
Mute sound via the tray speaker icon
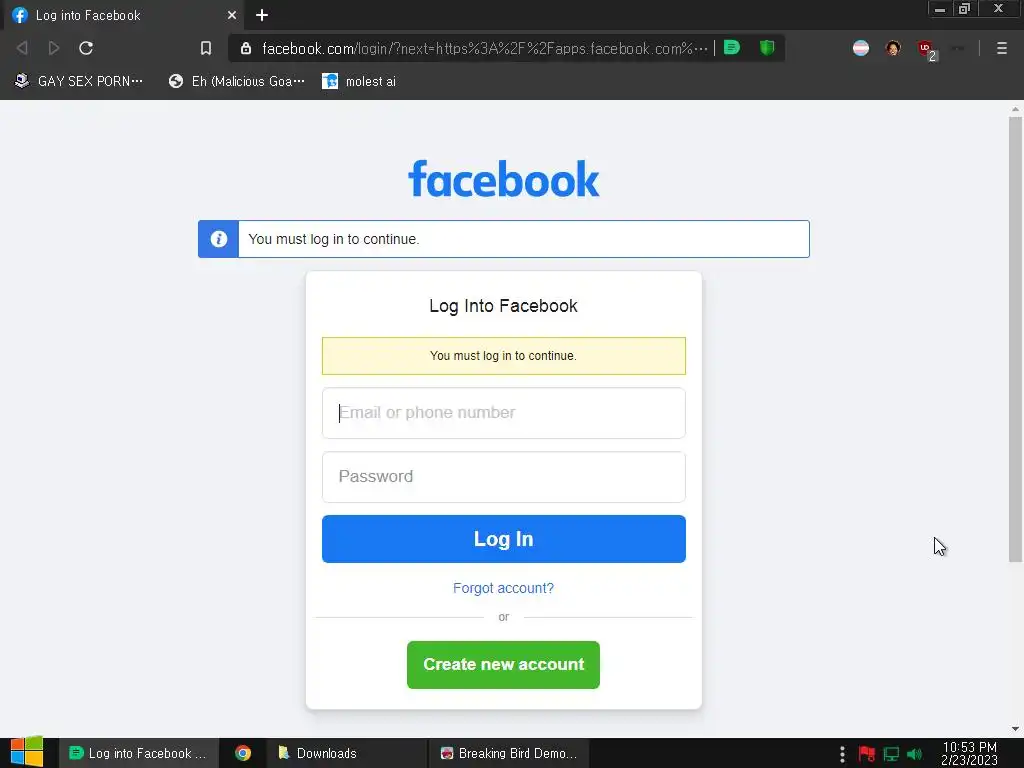tap(914, 754)
